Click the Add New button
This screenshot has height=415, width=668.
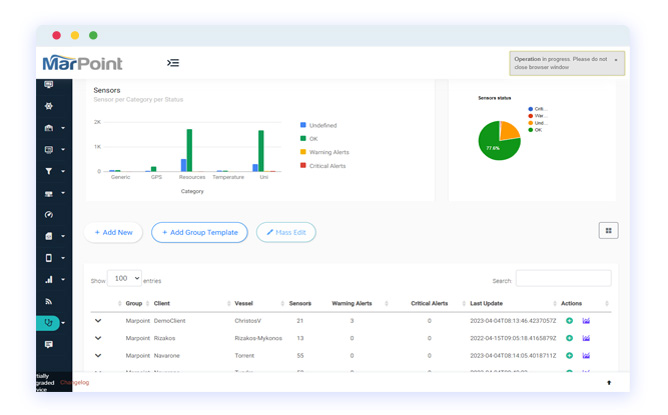coord(113,232)
